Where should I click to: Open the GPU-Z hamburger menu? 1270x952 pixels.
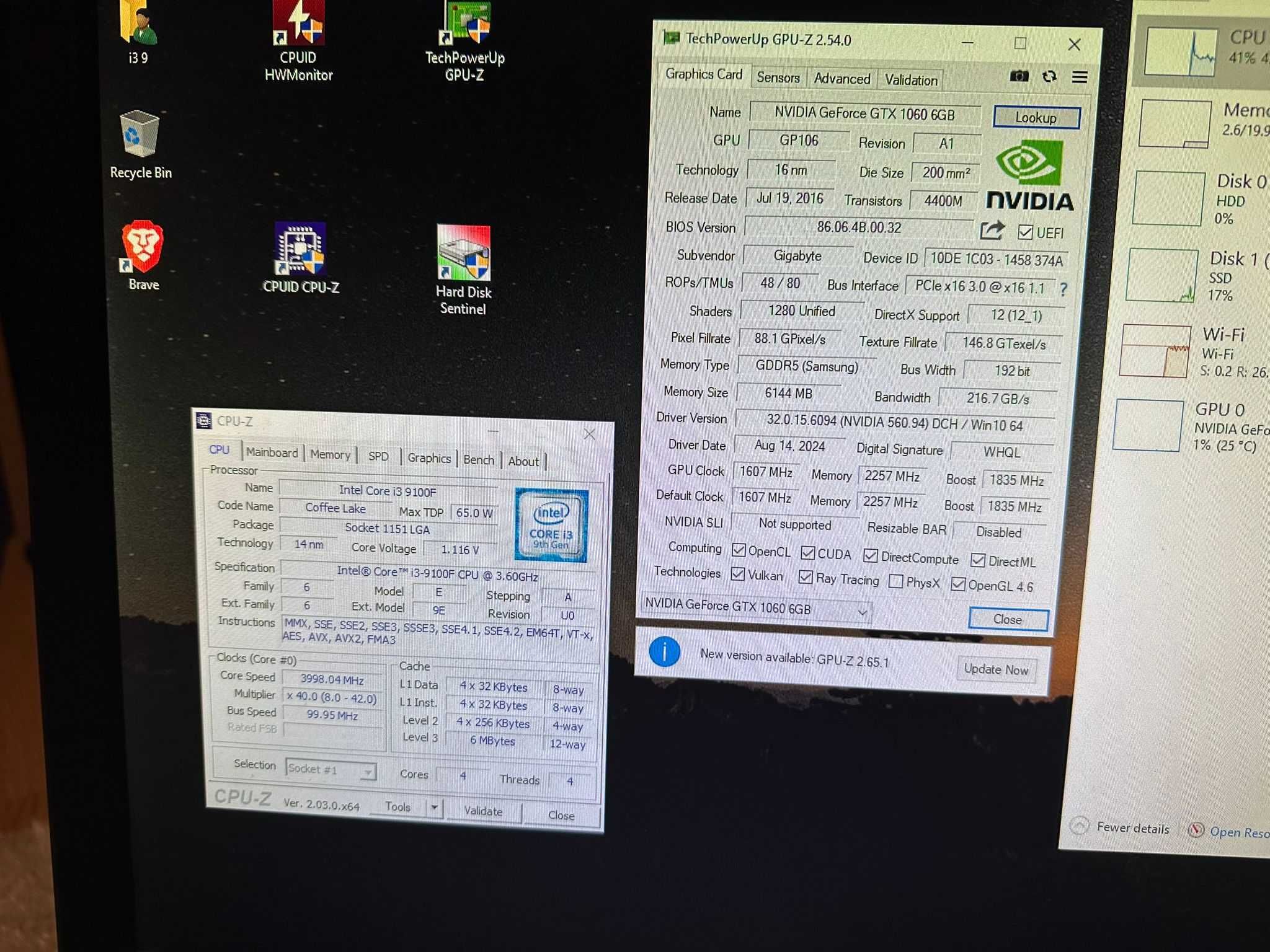click(x=1080, y=77)
